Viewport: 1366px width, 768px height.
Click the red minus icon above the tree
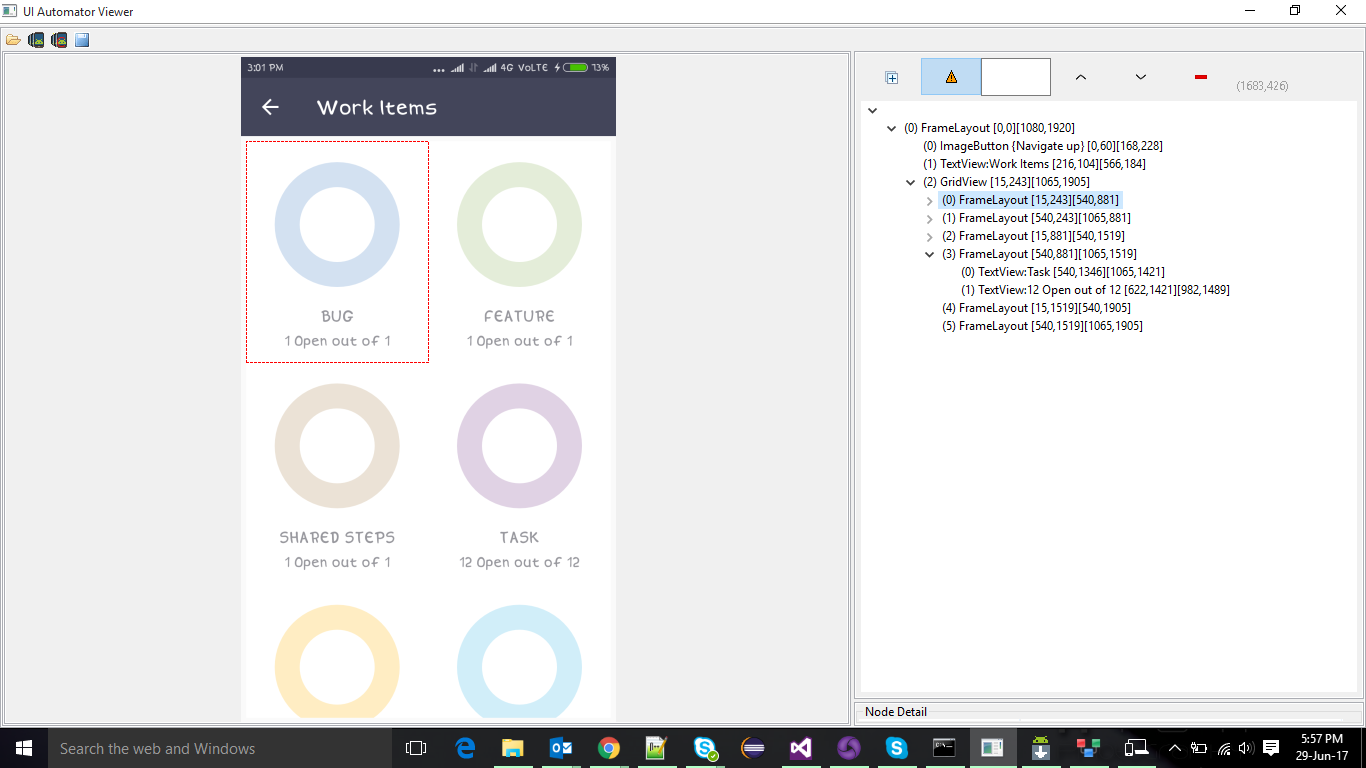(x=1200, y=77)
